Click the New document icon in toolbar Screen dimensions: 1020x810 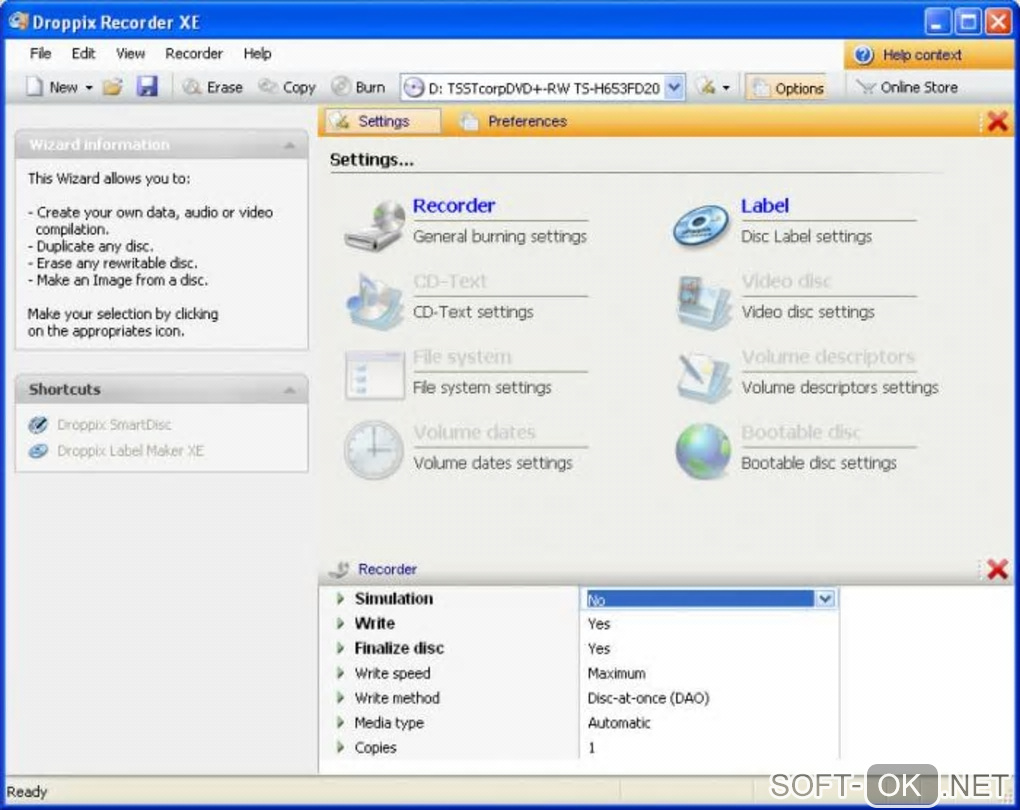(x=34, y=87)
